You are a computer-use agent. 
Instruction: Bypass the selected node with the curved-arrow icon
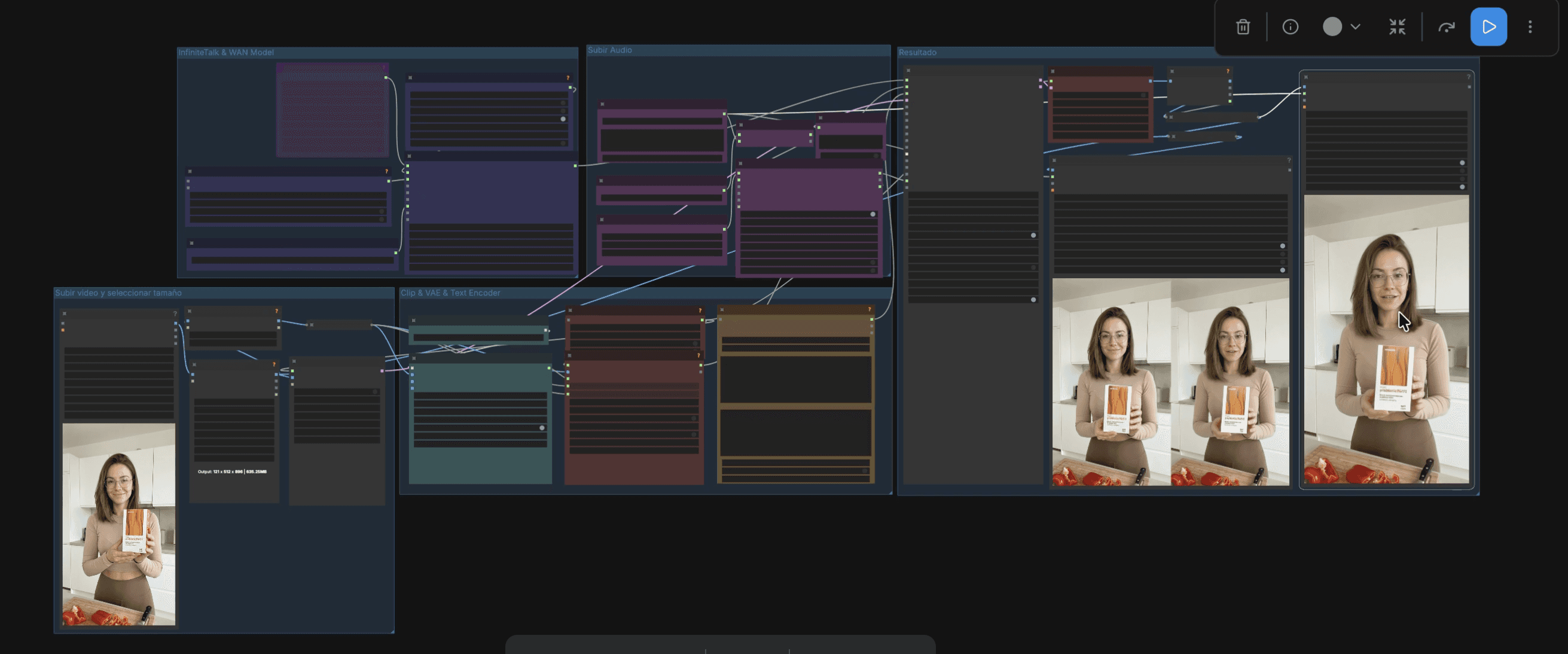coord(1445,27)
